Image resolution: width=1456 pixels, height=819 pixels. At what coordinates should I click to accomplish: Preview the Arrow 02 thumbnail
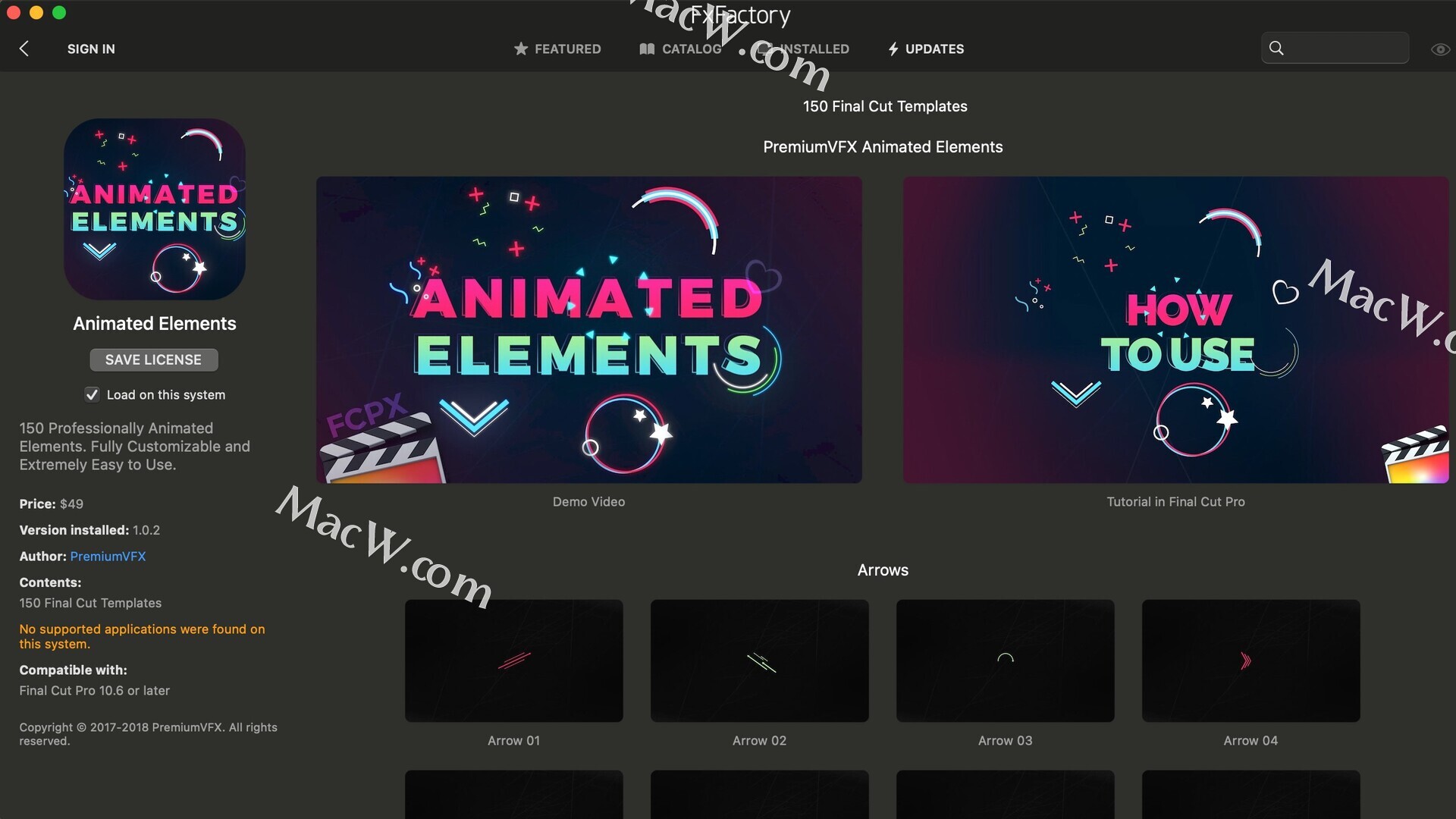760,661
